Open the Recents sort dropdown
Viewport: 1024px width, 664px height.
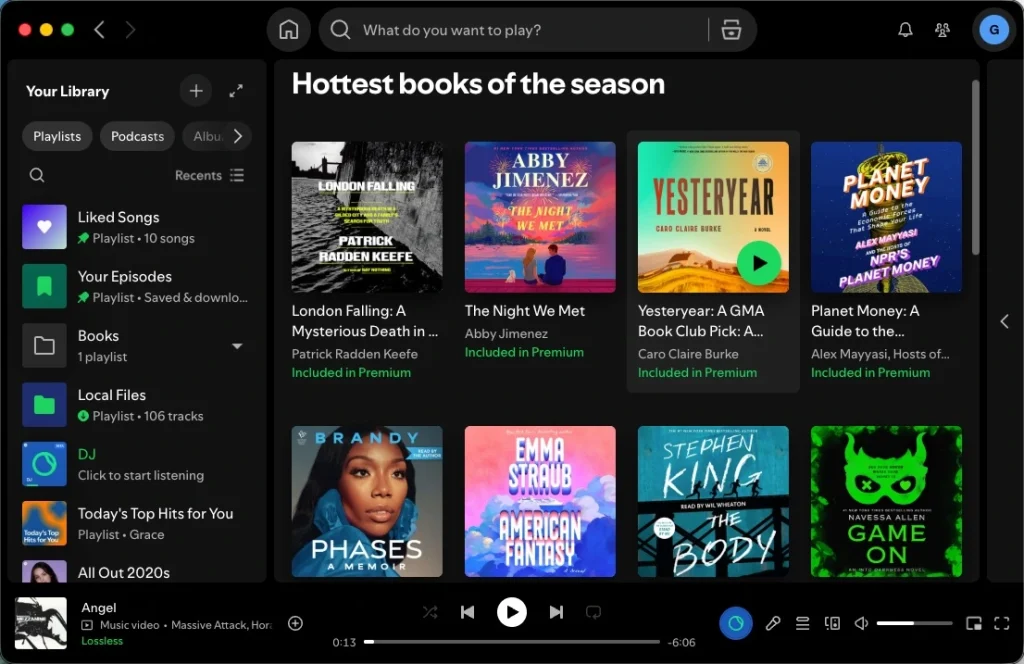point(208,175)
